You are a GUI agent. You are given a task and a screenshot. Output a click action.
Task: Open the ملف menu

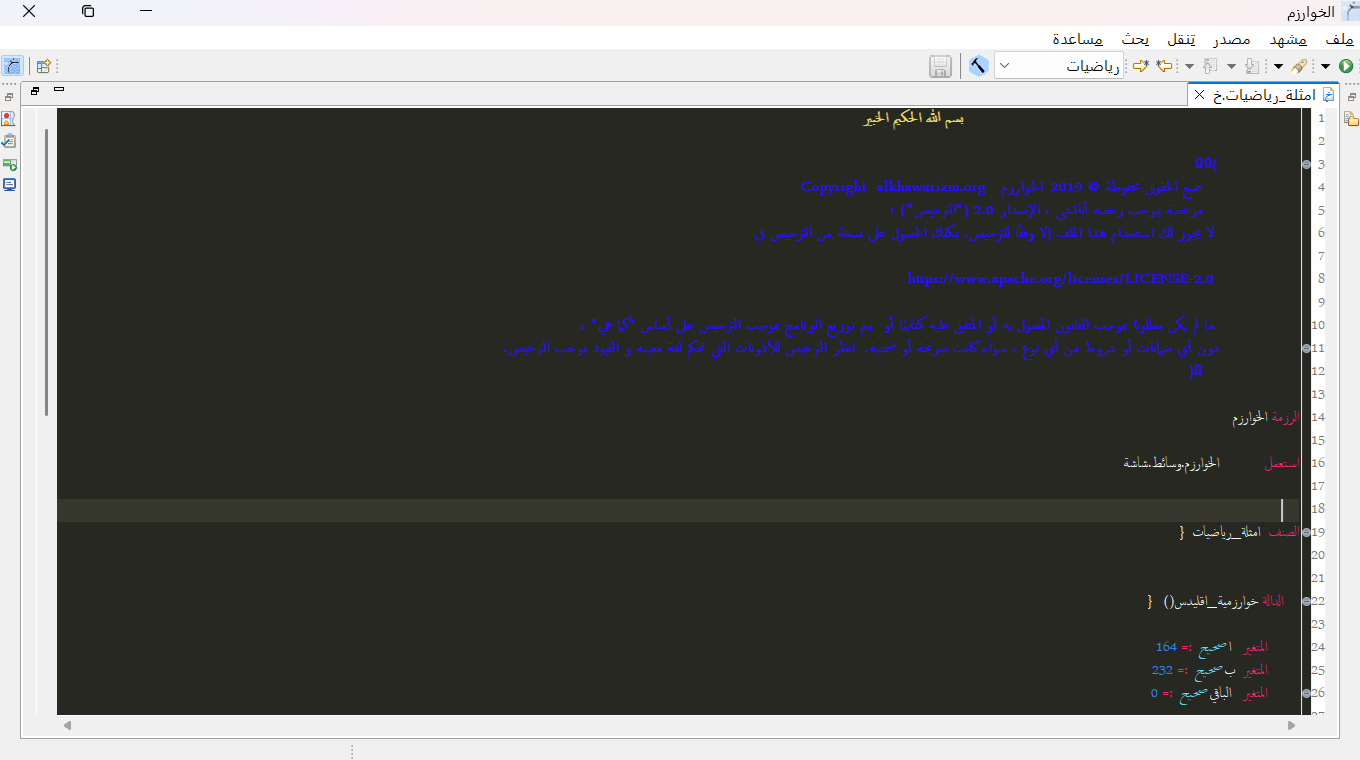tap(1339, 39)
